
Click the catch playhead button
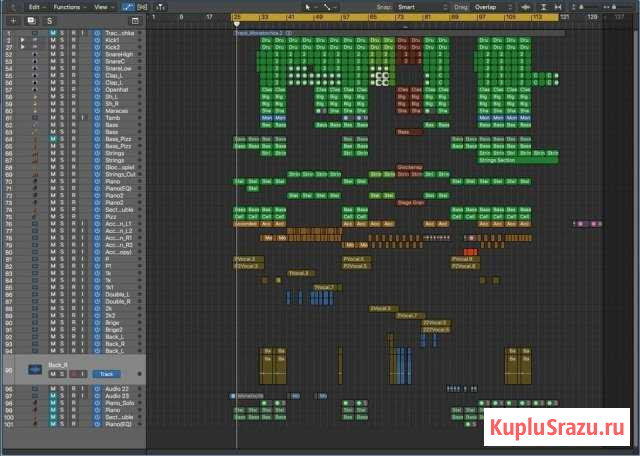(x=160, y=7)
